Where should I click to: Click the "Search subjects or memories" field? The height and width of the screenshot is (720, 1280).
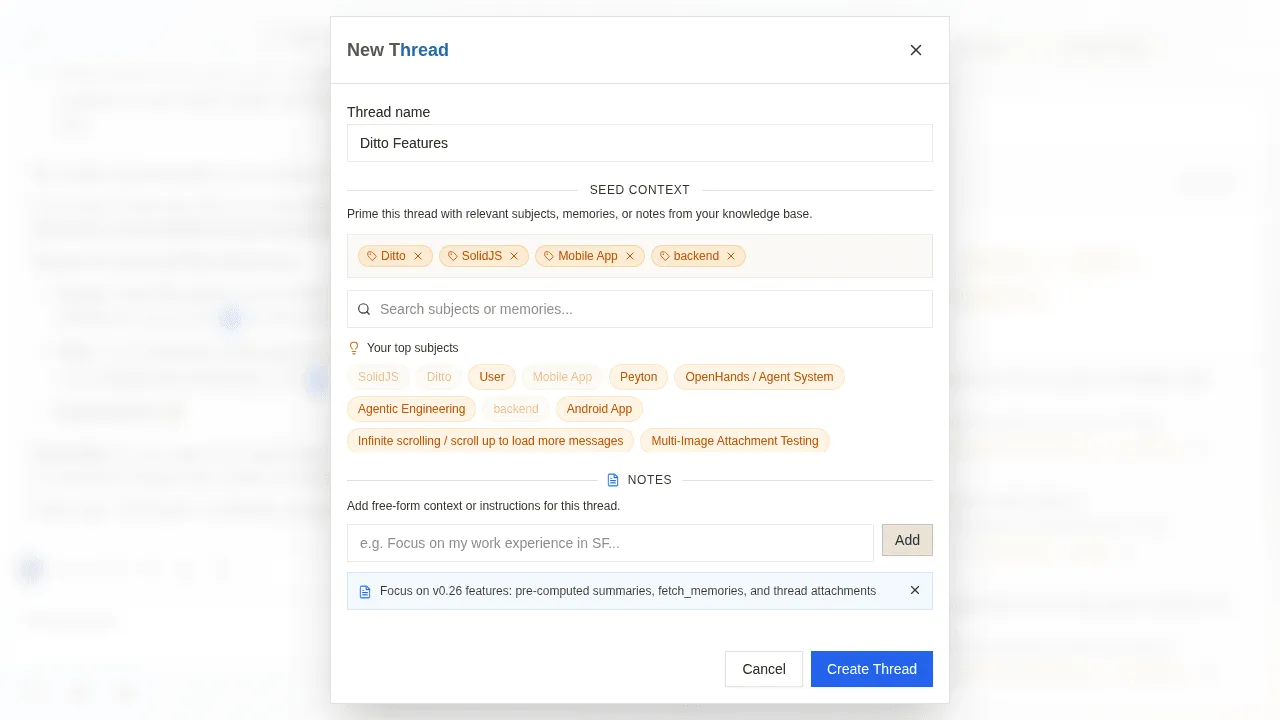tap(640, 309)
